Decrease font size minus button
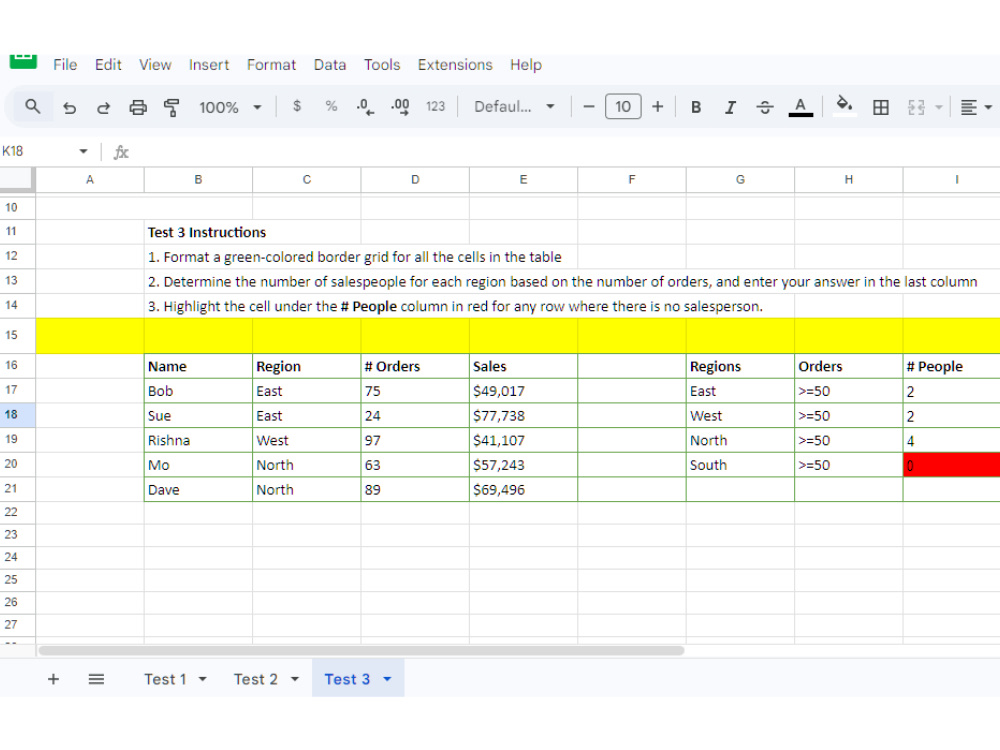The width and height of the screenshot is (1000, 750). pyautogui.click(x=589, y=107)
